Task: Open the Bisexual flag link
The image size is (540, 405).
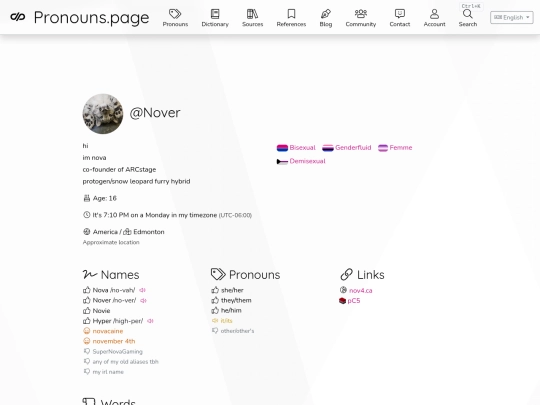Action: pos(302,148)
